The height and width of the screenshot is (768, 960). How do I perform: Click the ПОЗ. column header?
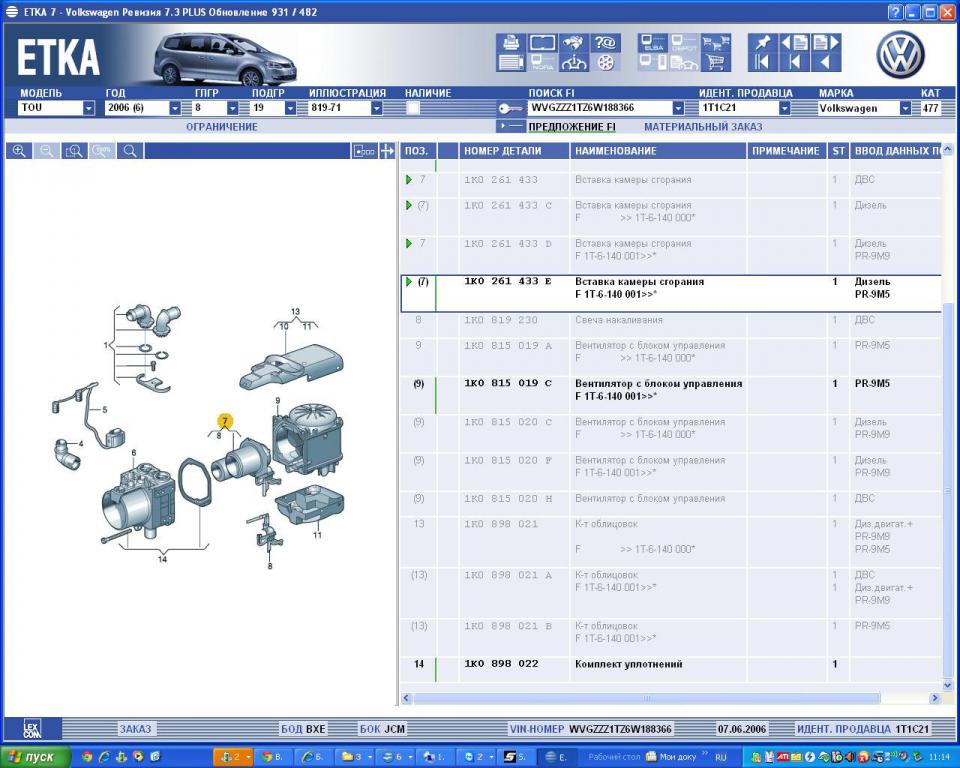(417, 151)
